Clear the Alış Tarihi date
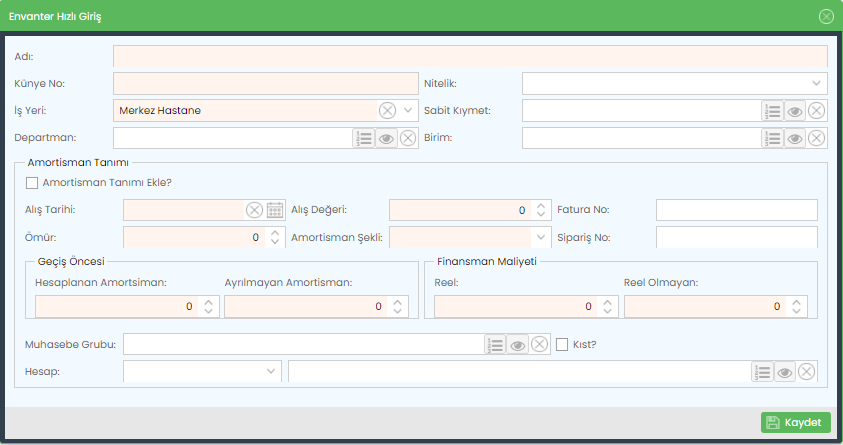This screenshot has width=843, height=445. 254,210
